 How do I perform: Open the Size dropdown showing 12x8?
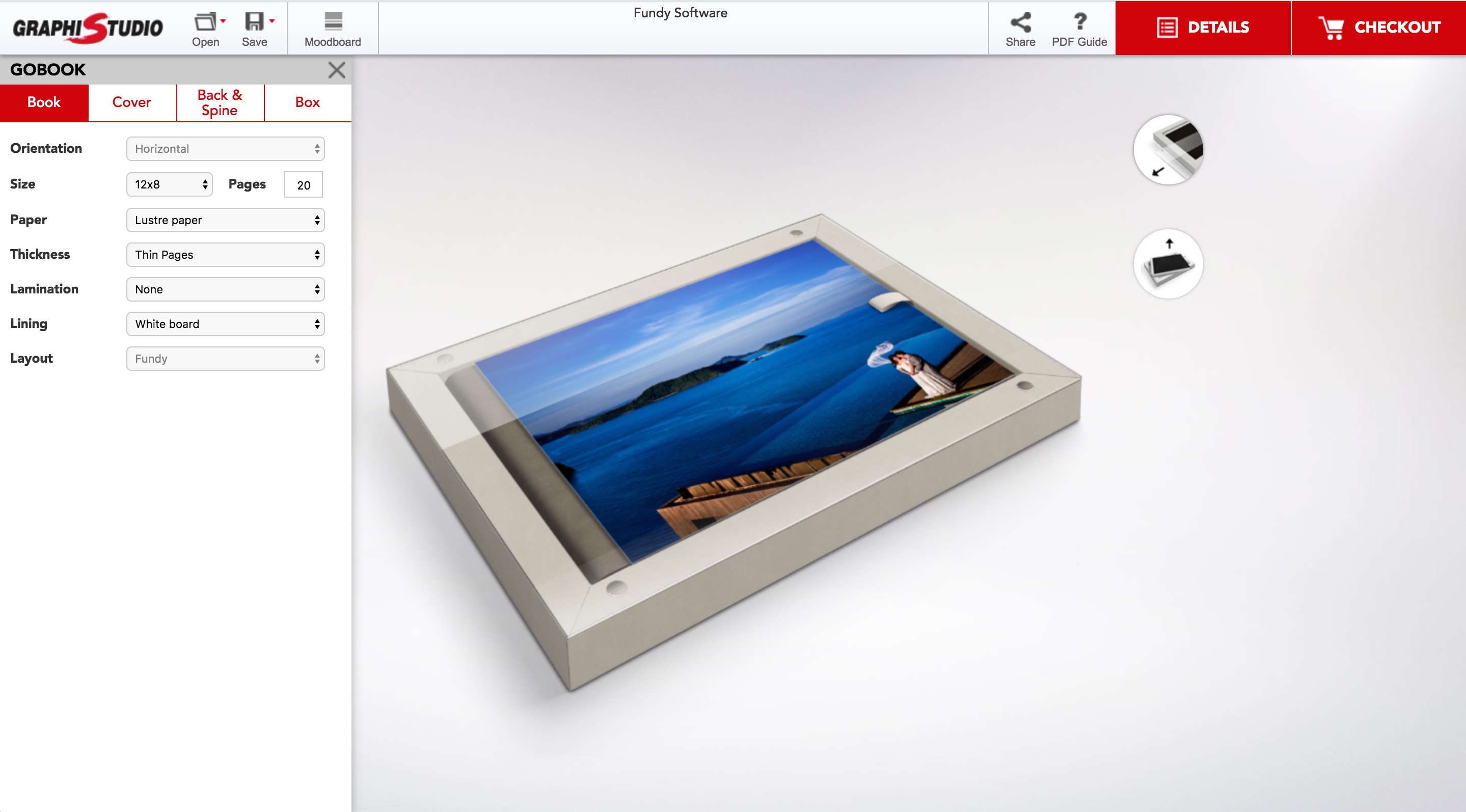pyautogui.click(x=170, y=184)
